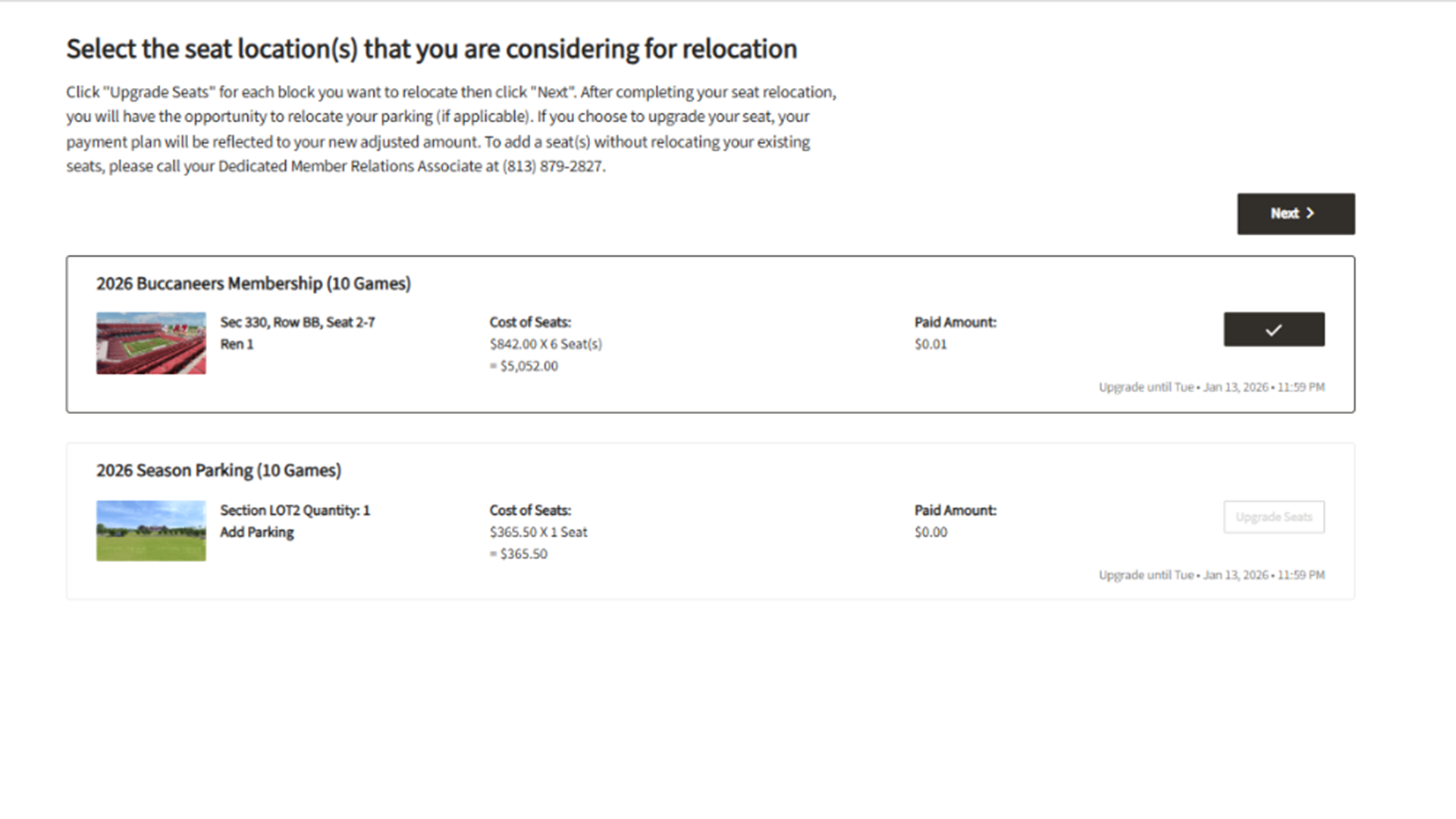Click the phone number (813) 879-2827
The image size is (1456, 819).
pos(552,166)
